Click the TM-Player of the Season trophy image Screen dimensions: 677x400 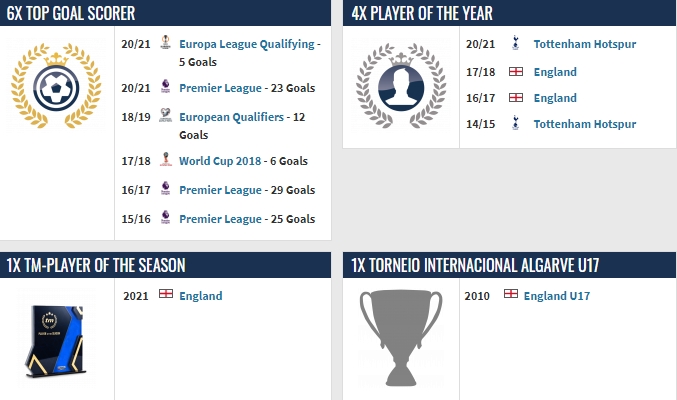point(56,340)
